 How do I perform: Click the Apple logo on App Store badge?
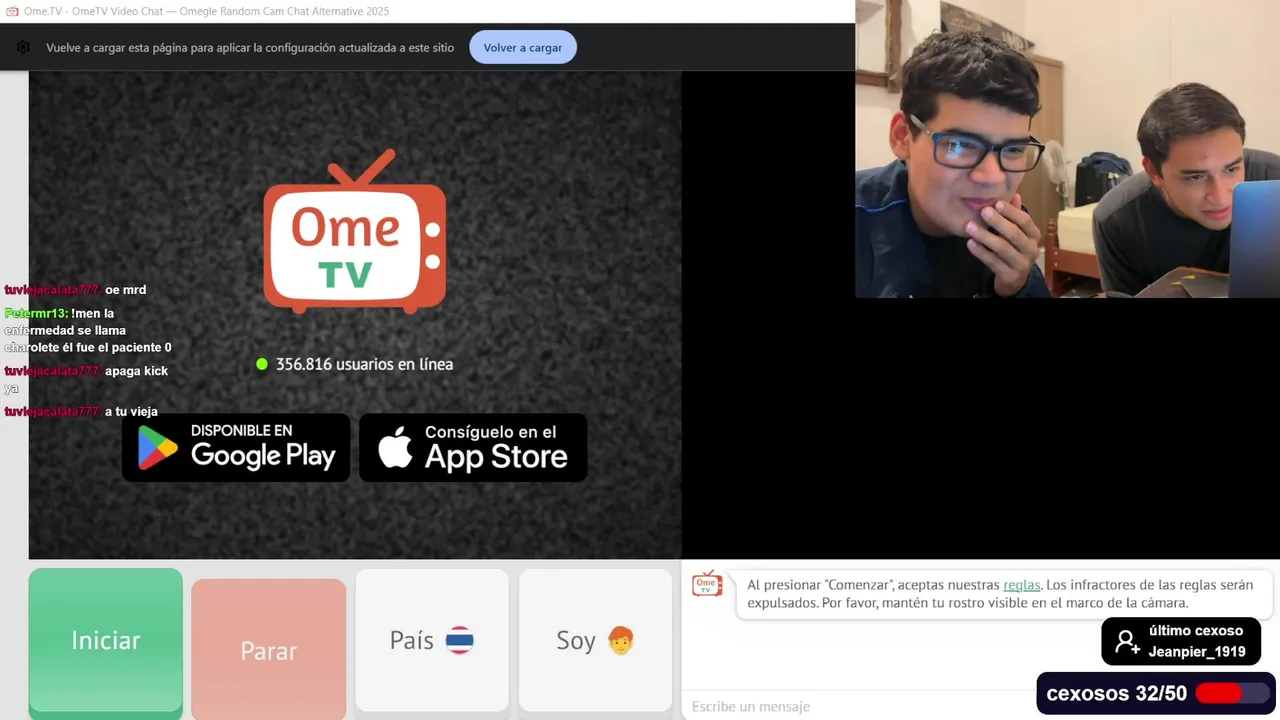(x=396, y=448)
